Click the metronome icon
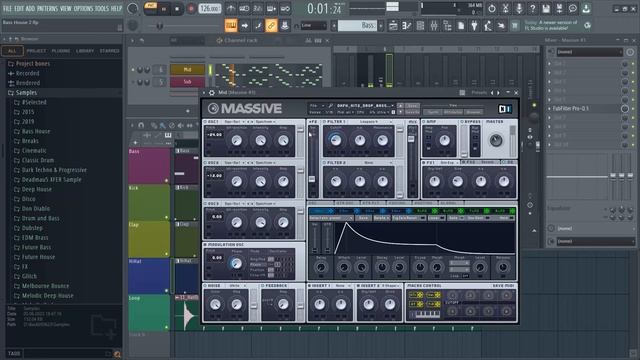This screenshot has height=360, width=640. pos(231,9)
